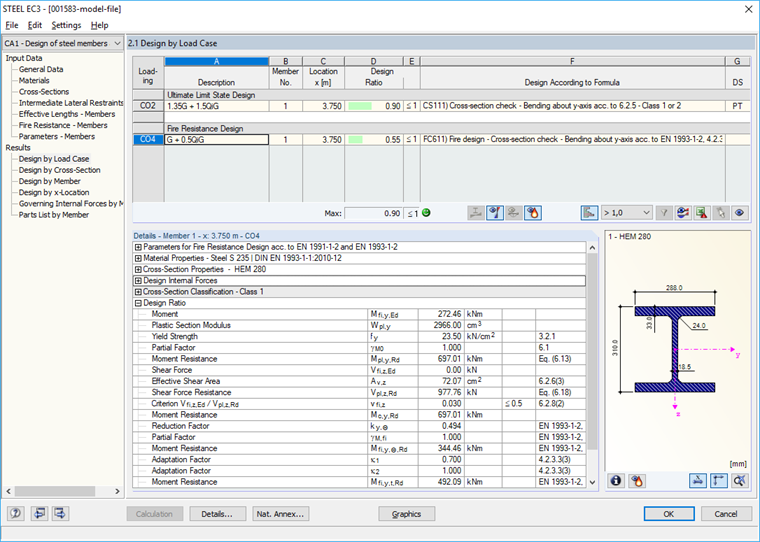Click the funnel filter icon

664,213
